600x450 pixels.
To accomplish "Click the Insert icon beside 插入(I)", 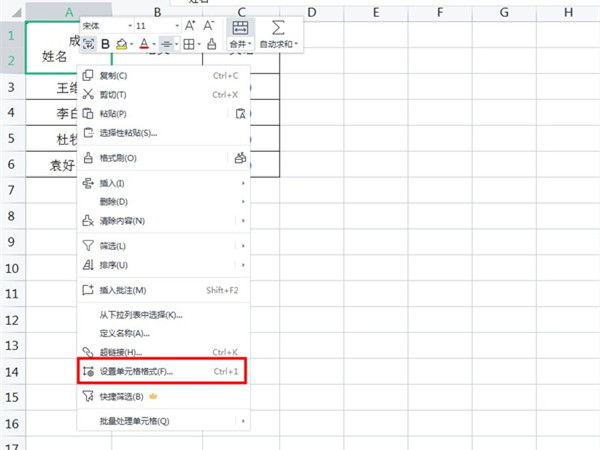I will tap(88, 183).
